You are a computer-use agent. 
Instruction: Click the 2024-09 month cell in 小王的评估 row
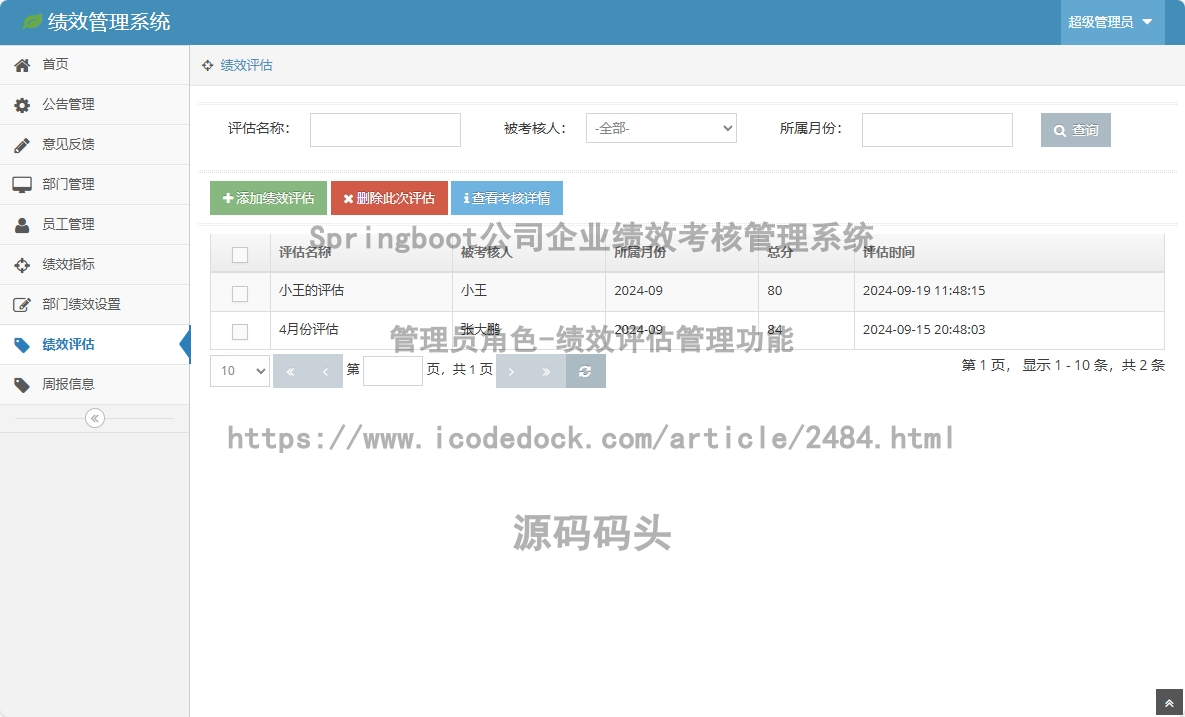click(682, 291)
